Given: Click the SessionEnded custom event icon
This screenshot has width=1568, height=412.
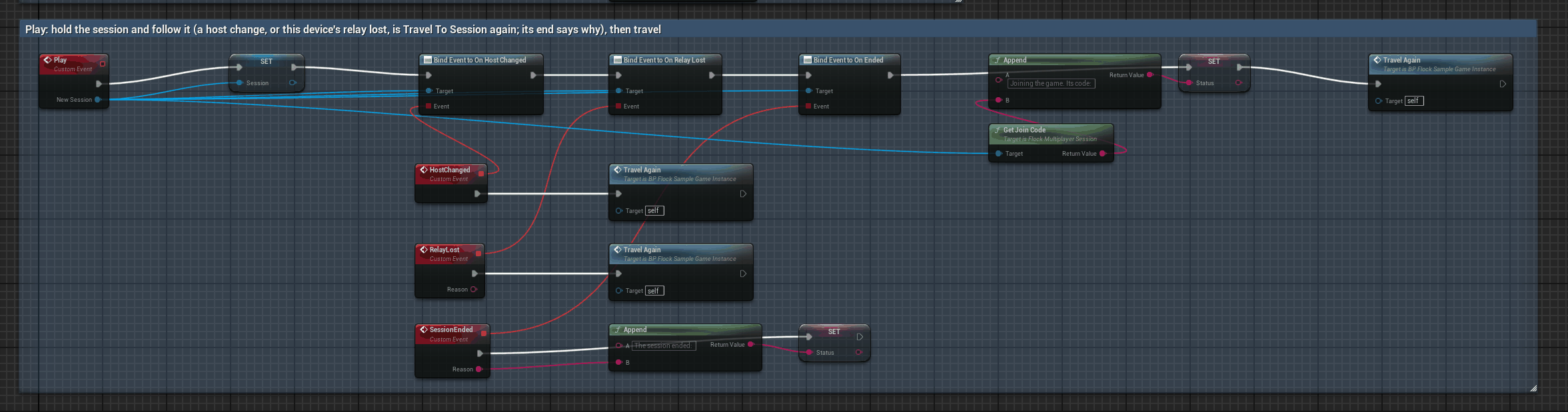Looking at the screenshot, I should (423, 329).
